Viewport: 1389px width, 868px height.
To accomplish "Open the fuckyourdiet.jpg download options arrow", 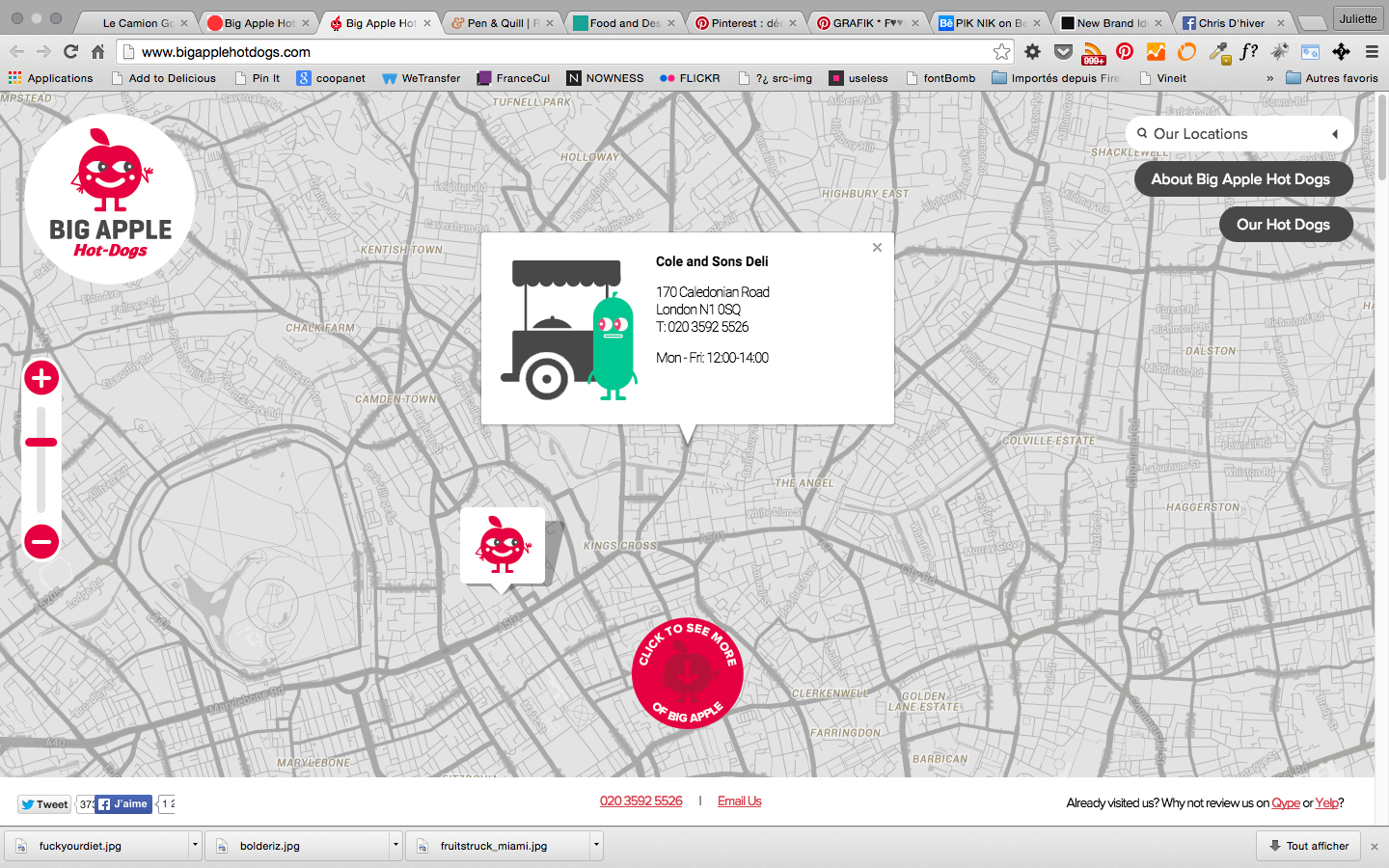I will (x=195, y=845).
